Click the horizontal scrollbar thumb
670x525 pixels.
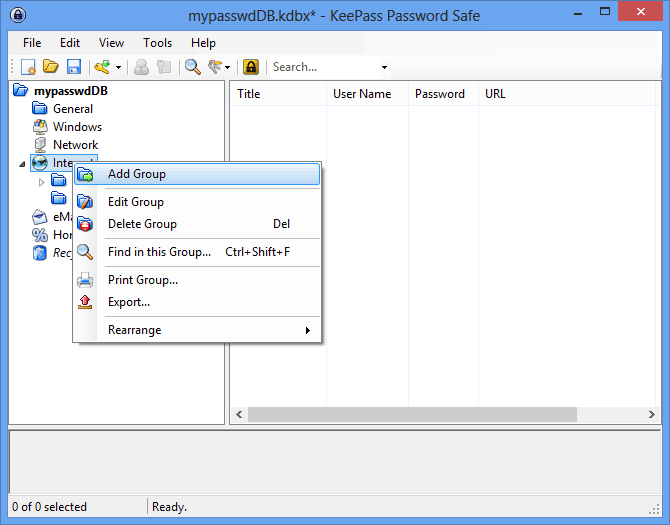412,414
